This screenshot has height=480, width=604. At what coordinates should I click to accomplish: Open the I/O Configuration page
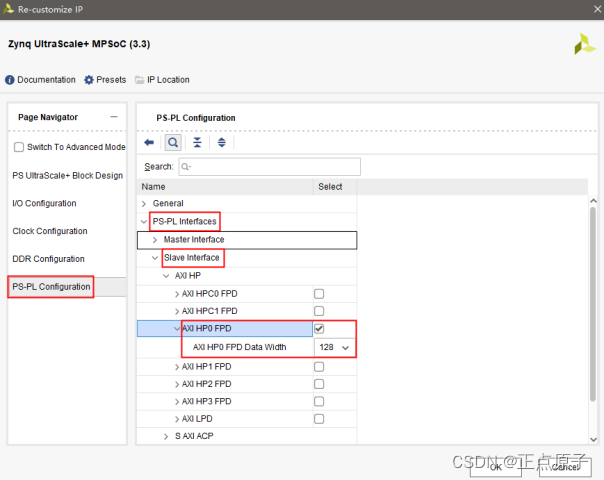[x=44, y=203]
